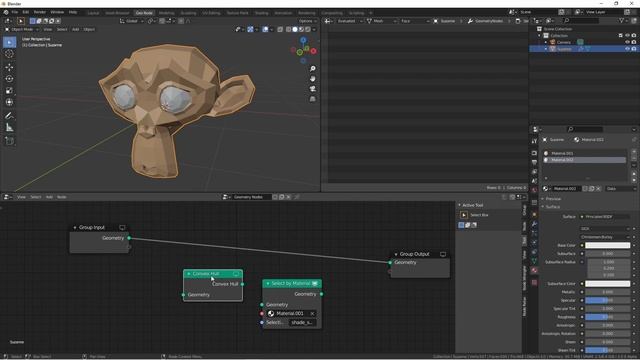The width and height of the screenshot is (640, 360).
Task: Click the Select Box icon in Active Tool panel
Action: coord(464,215)
